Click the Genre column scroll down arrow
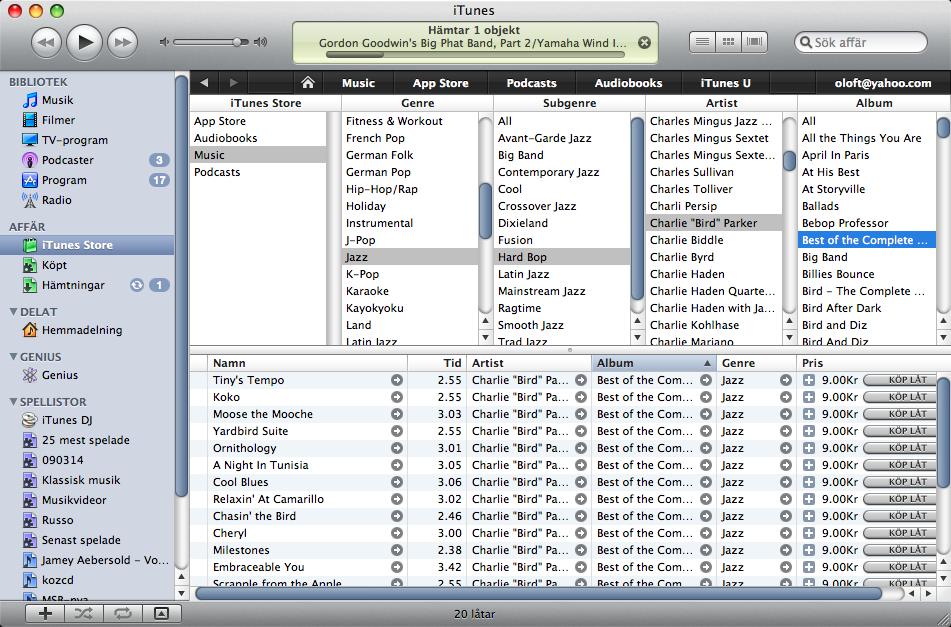The width and height of the screenshot is (951, 627). (485, 337)
